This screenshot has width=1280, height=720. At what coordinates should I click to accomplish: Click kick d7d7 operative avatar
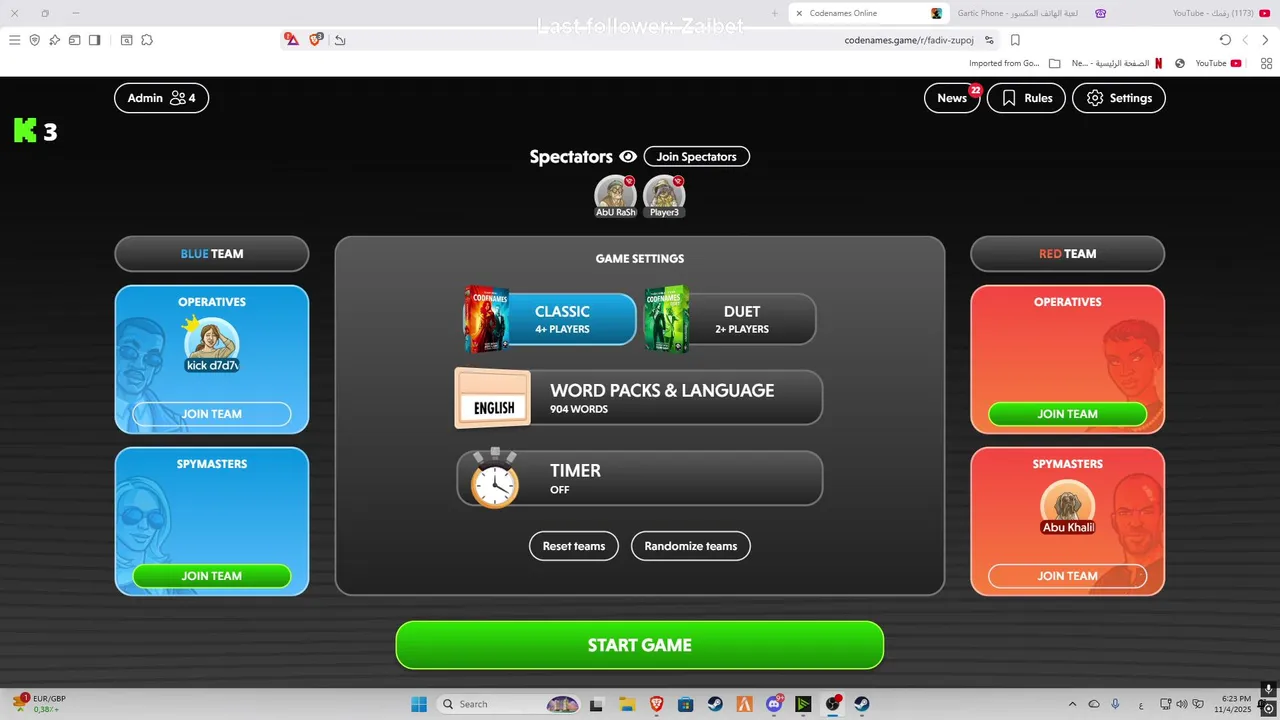212,345
